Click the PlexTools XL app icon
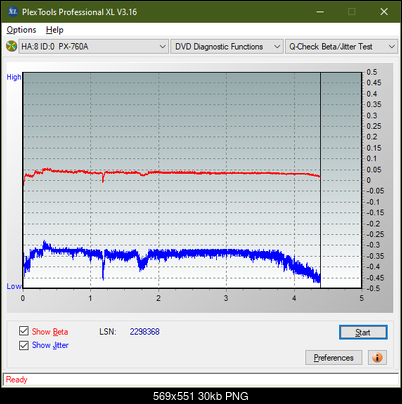Screen dimensions: 402x404 click(12, 12)
